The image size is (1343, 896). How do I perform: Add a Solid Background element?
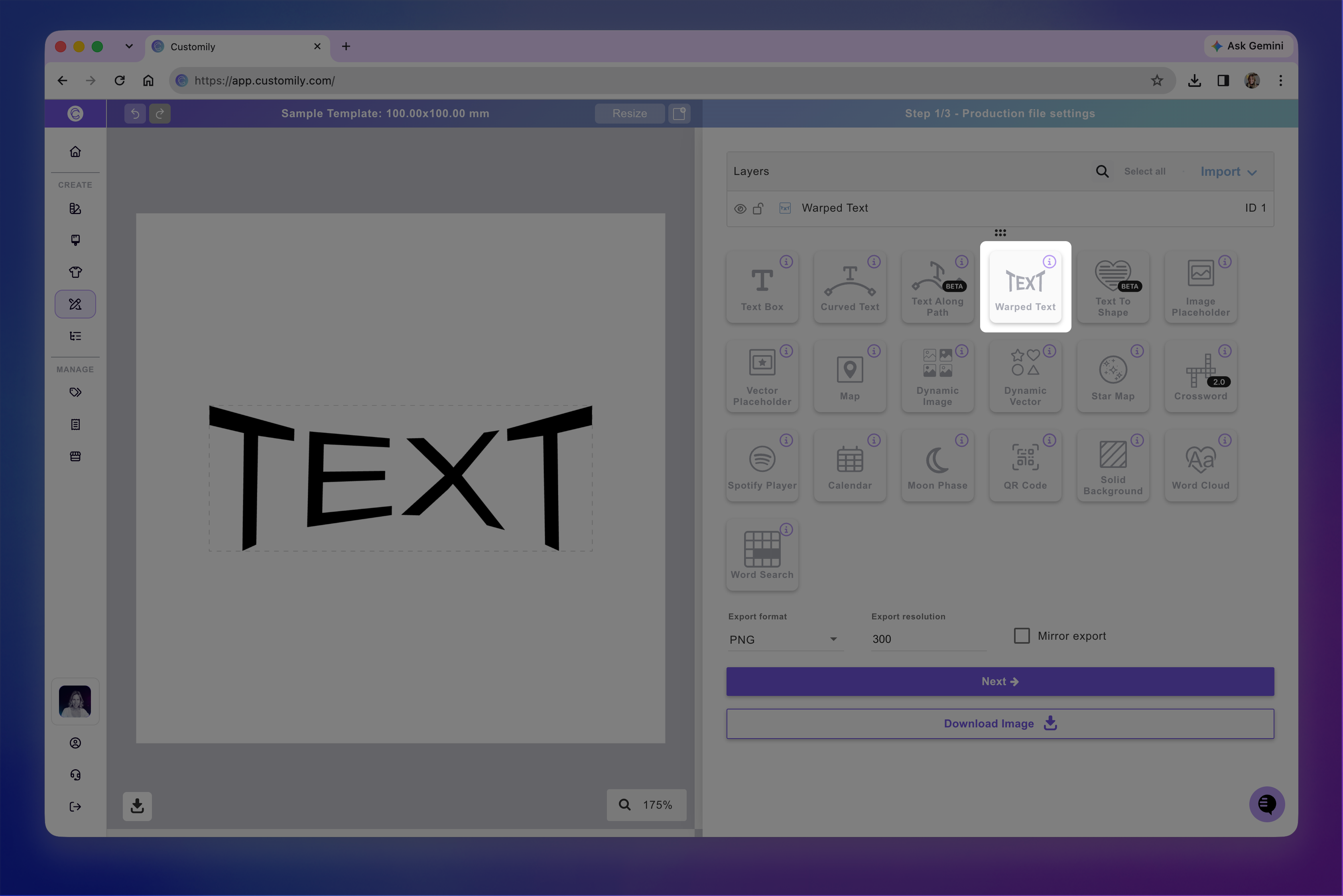click(x=1113, y=465)
